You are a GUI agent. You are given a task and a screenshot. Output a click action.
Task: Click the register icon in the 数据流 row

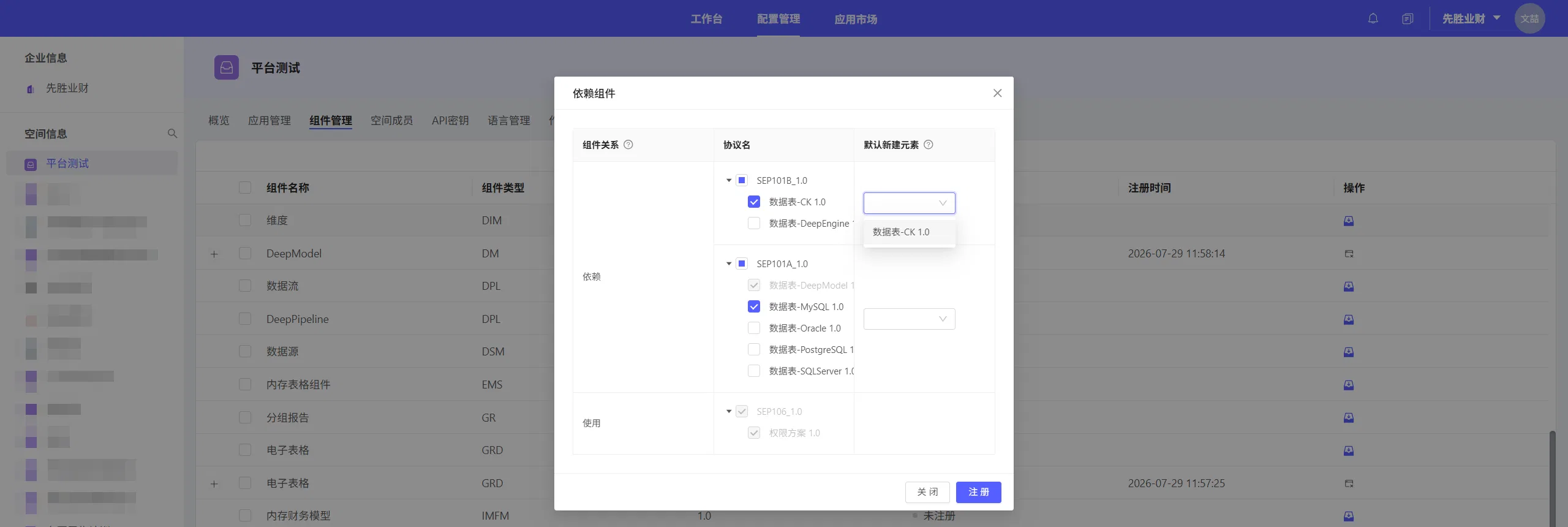[1349, 286]
